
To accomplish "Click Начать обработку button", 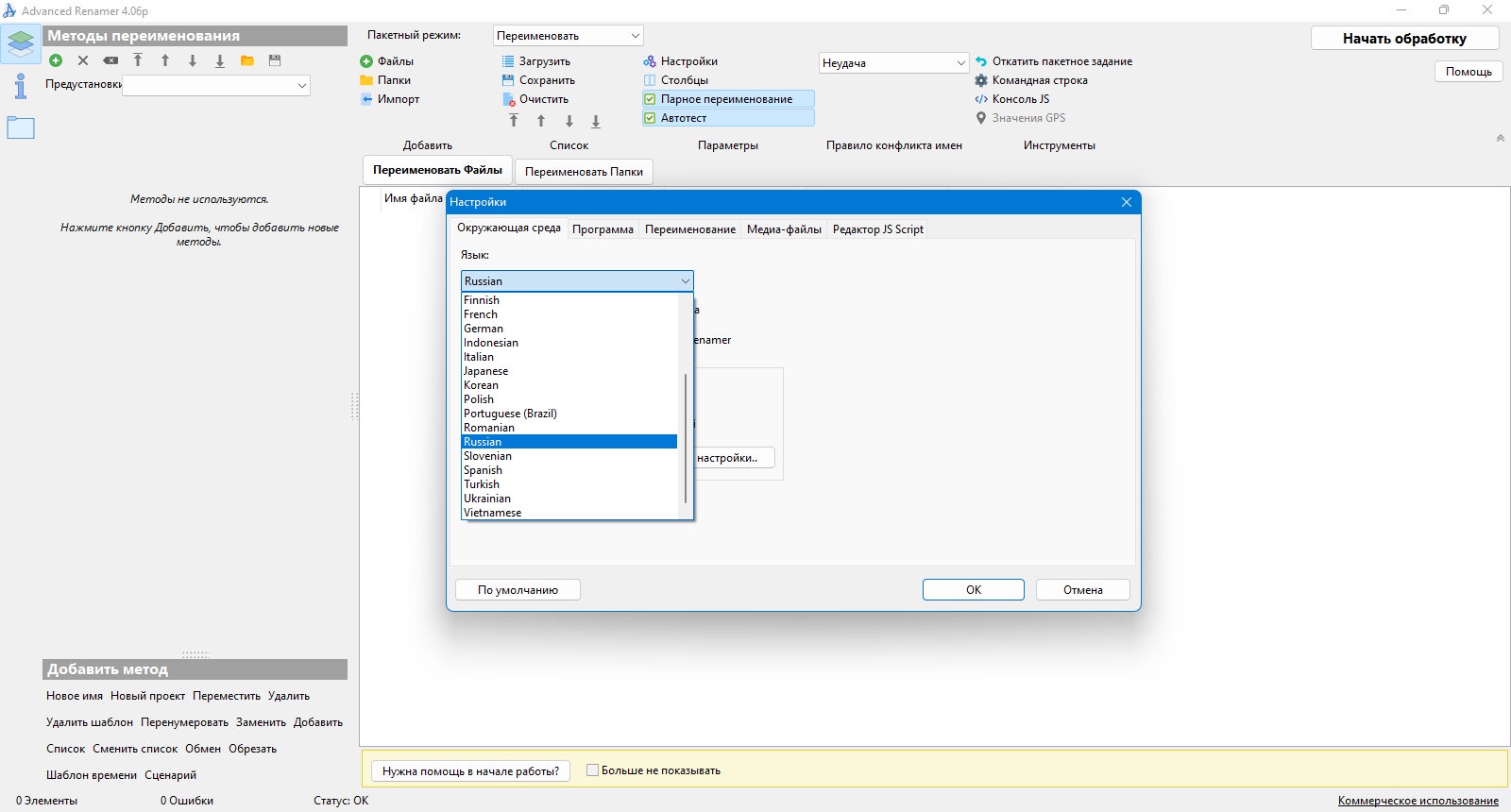I will pos(1405,39).
